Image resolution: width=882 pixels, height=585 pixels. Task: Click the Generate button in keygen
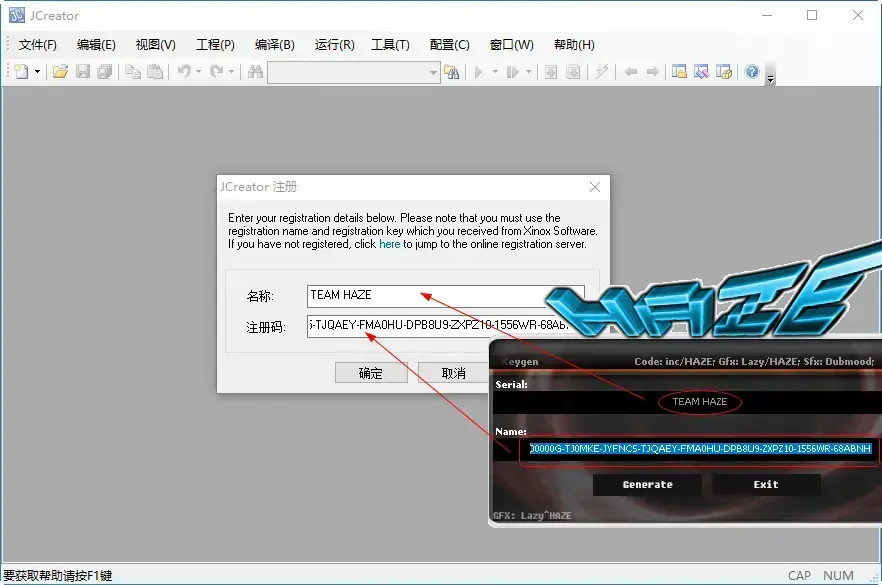coord(647,484)
